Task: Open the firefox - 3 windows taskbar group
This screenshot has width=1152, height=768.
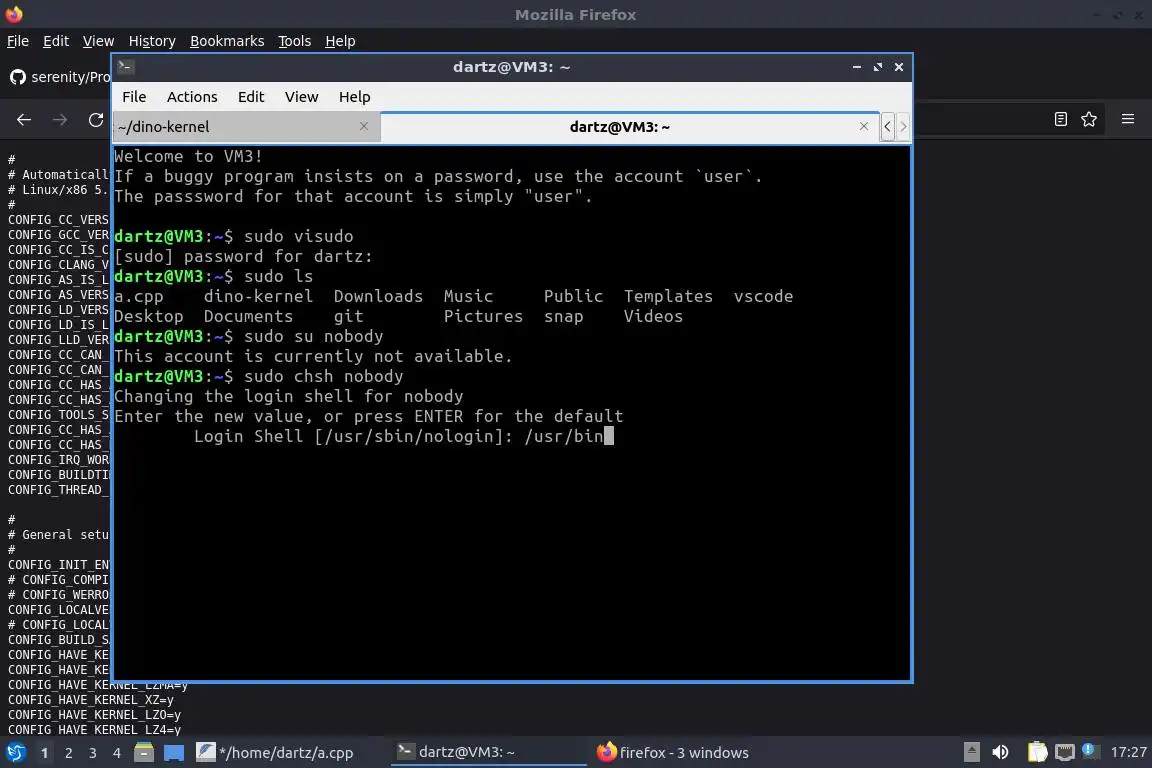Action: [672, 753]
